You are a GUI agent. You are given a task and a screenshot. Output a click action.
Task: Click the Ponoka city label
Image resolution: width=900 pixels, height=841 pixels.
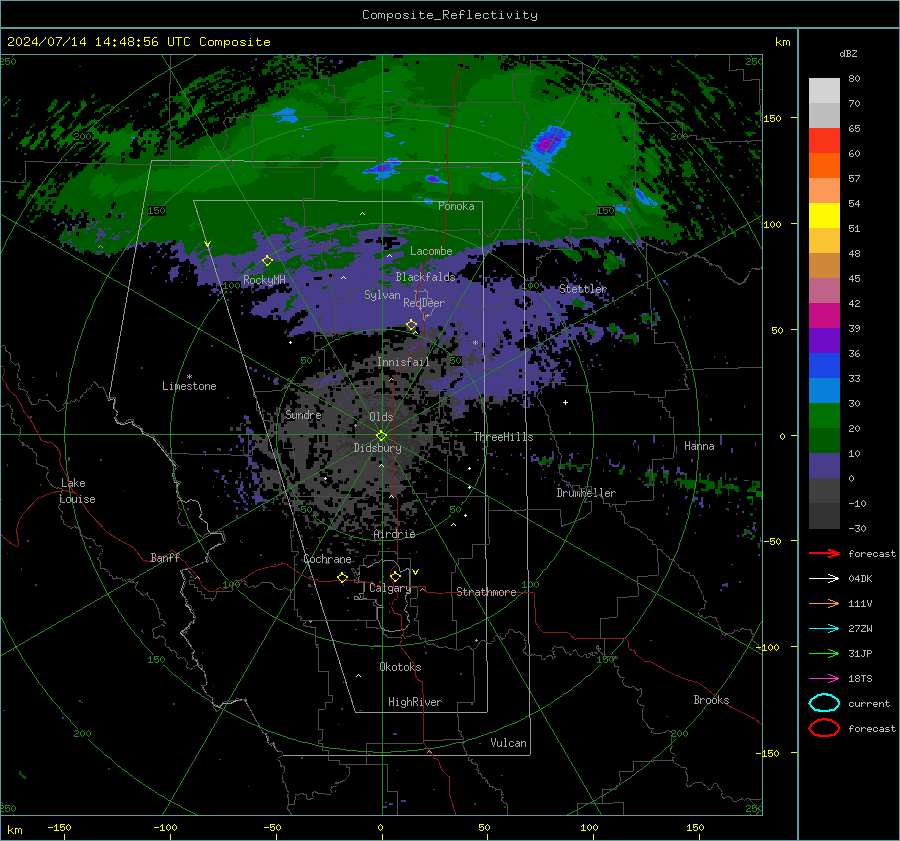(456, 206)
